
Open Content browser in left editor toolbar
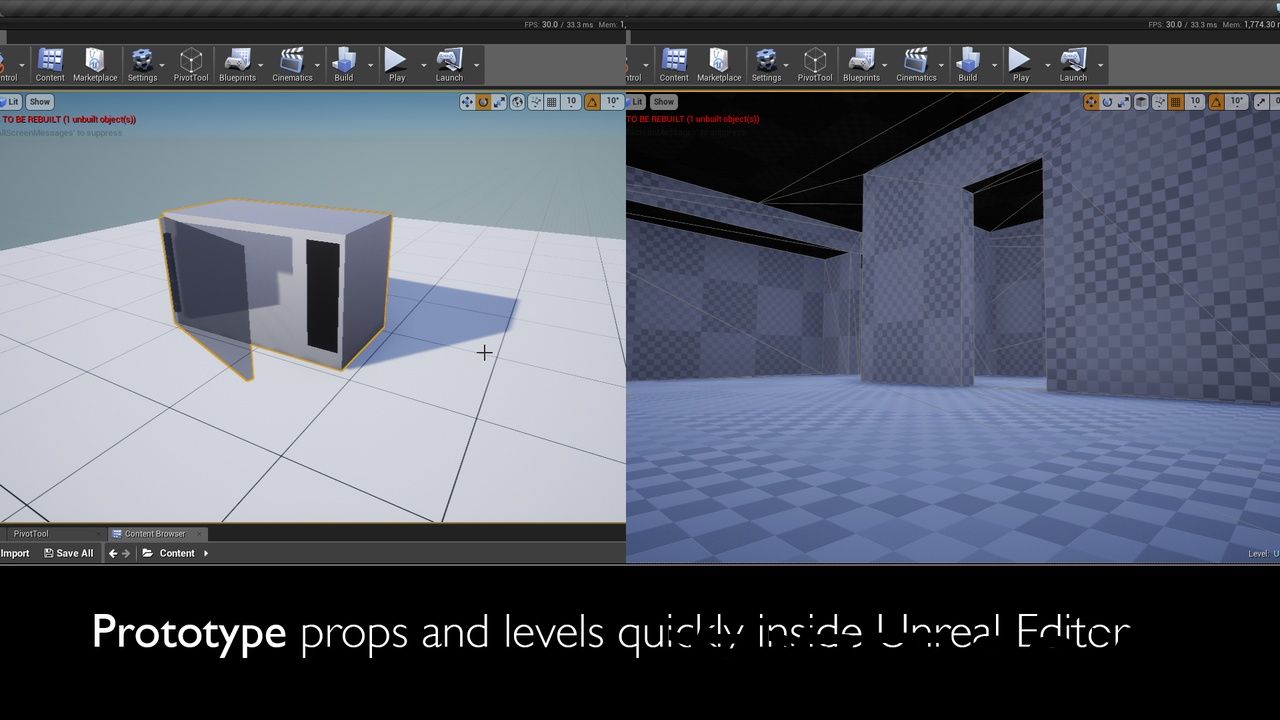pyautogui.click(x=50, y=64)
